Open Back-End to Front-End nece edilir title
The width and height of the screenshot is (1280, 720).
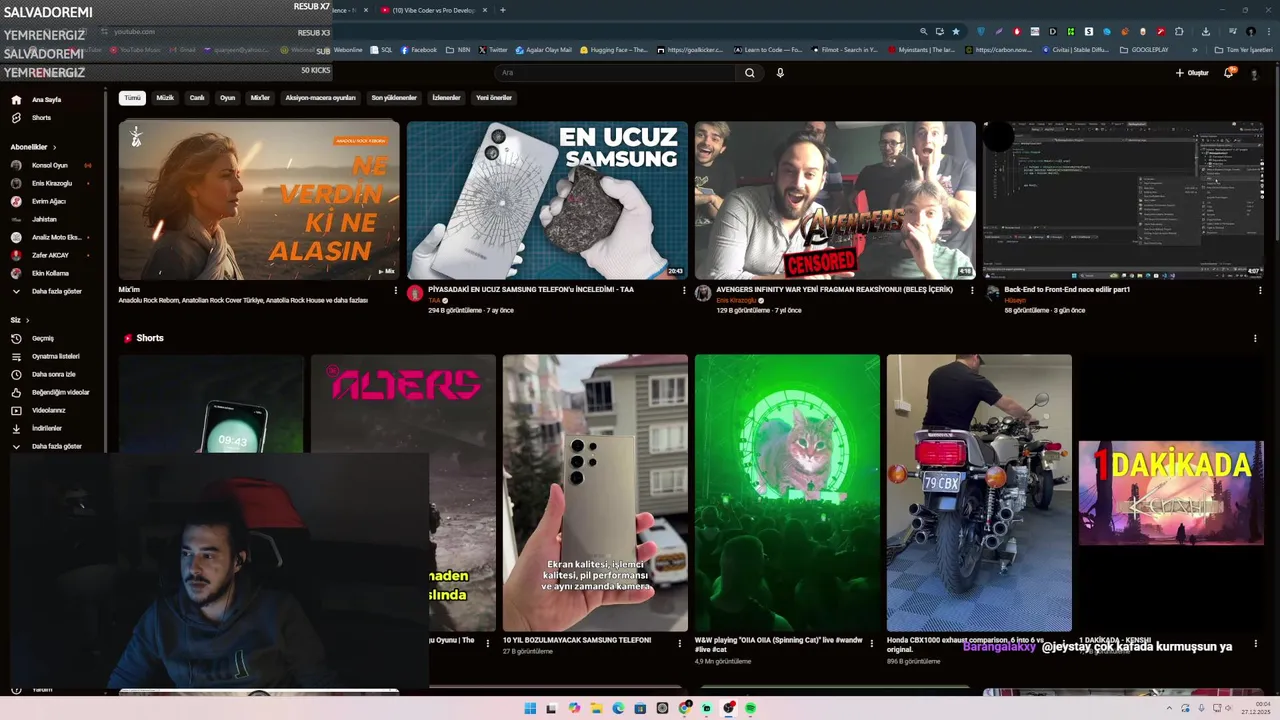click(1067, 290)
